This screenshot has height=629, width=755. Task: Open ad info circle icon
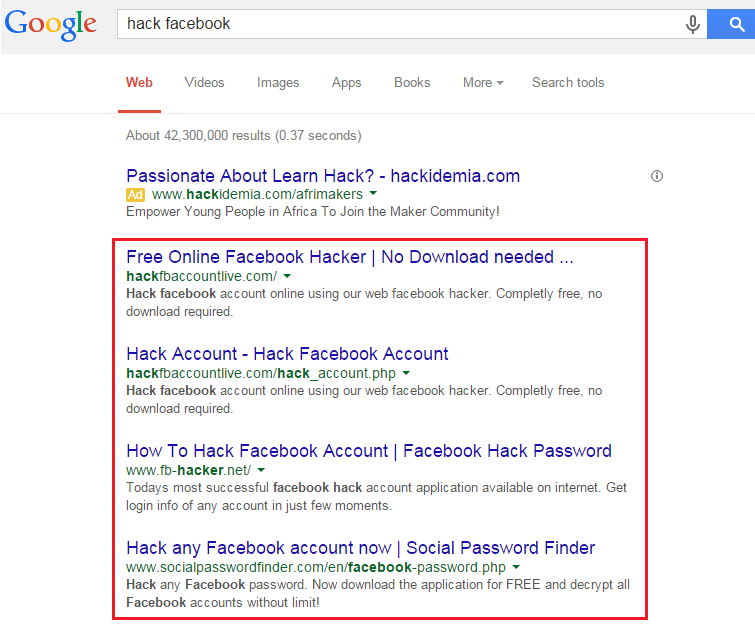[657, 176]
